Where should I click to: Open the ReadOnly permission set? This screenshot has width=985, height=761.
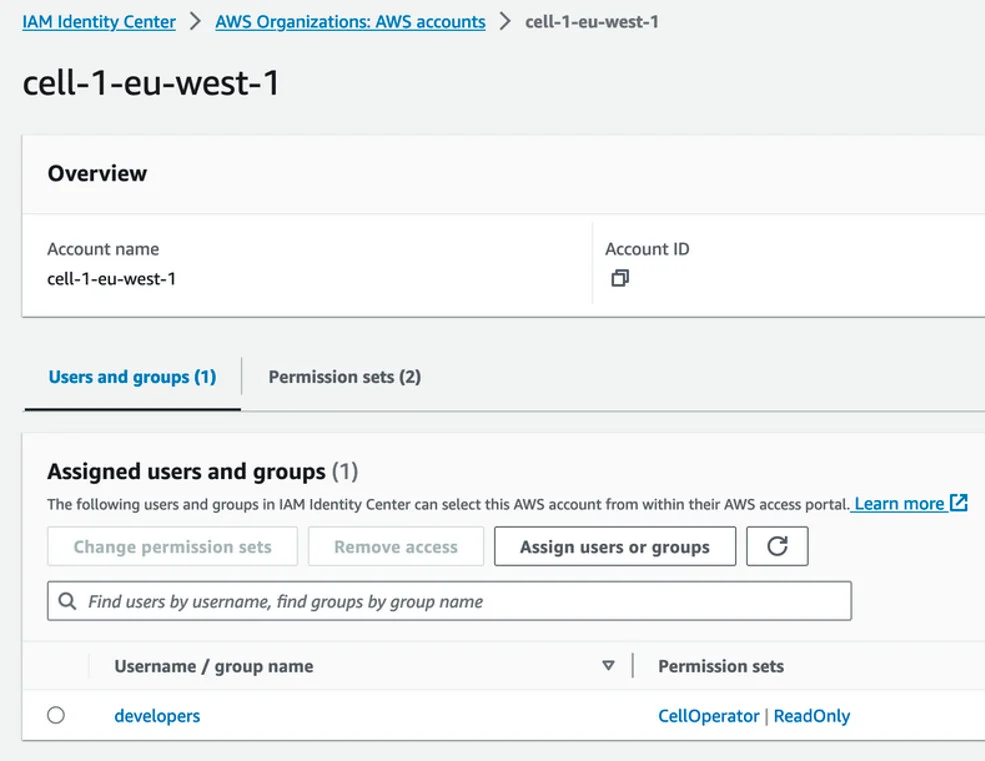(812, 716)
